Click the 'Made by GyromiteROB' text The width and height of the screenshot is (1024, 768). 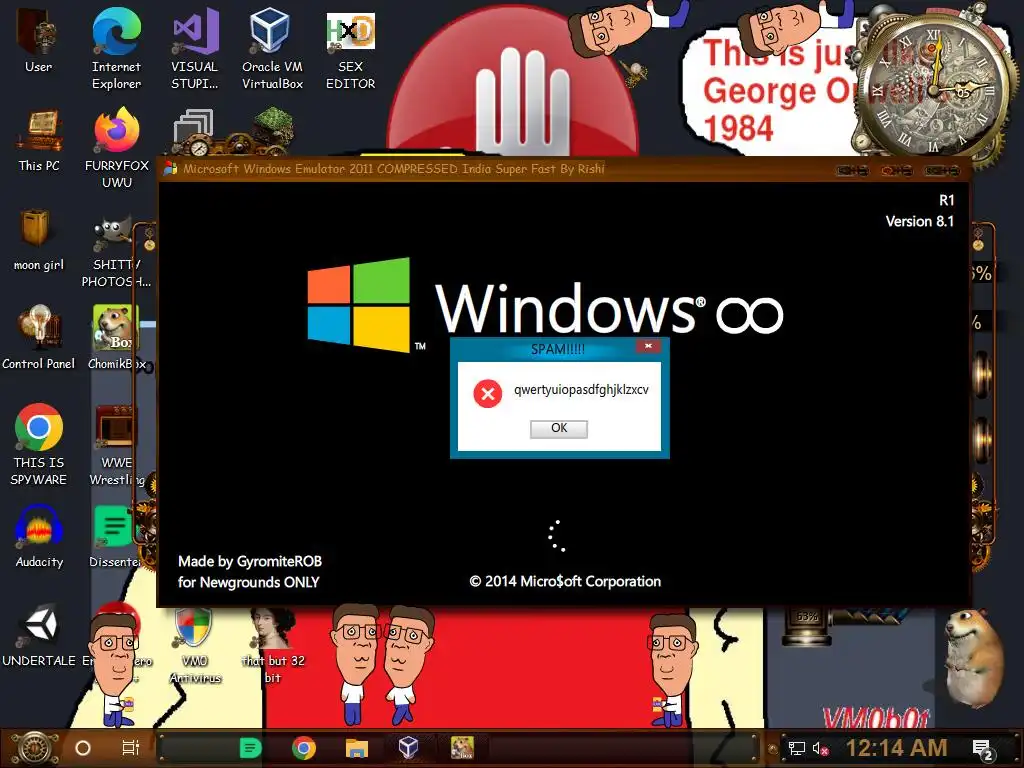pos(250,562)
